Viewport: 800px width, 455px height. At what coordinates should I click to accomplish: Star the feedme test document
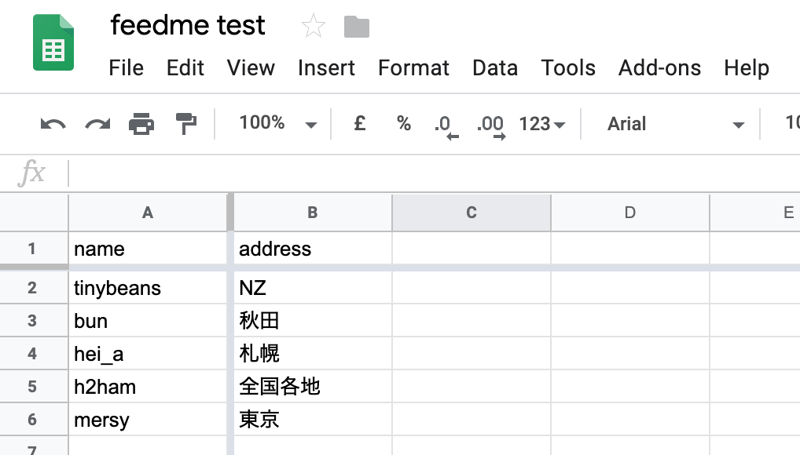coord(313,26)
